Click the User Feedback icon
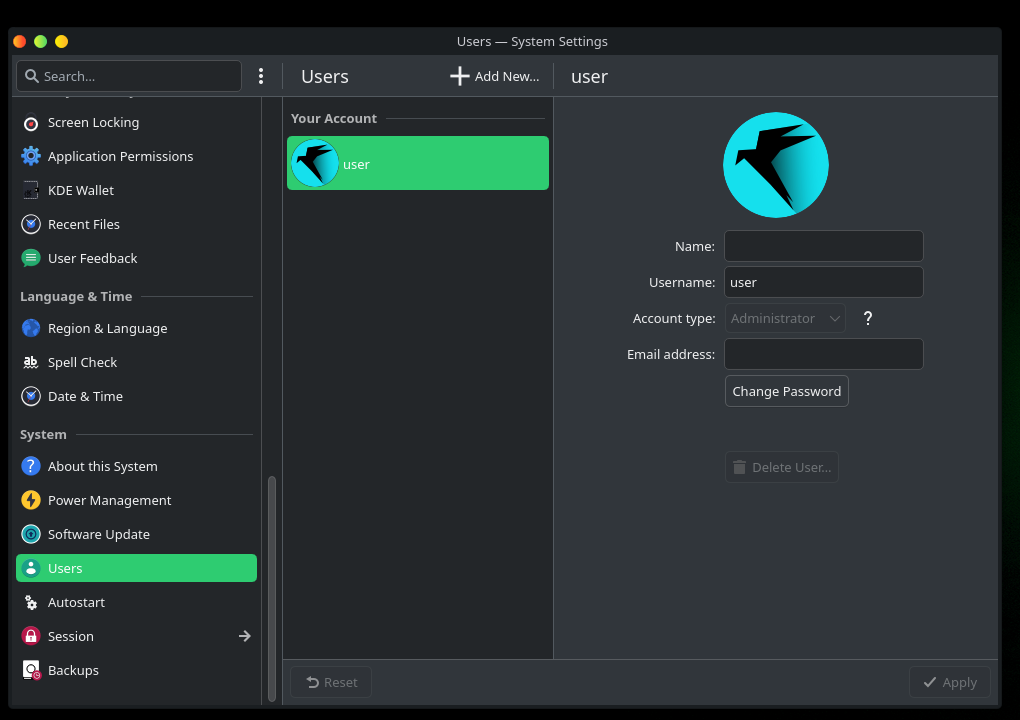Image resolution: width=1020 pixels, height=720 pixels. tap(31, 259)
